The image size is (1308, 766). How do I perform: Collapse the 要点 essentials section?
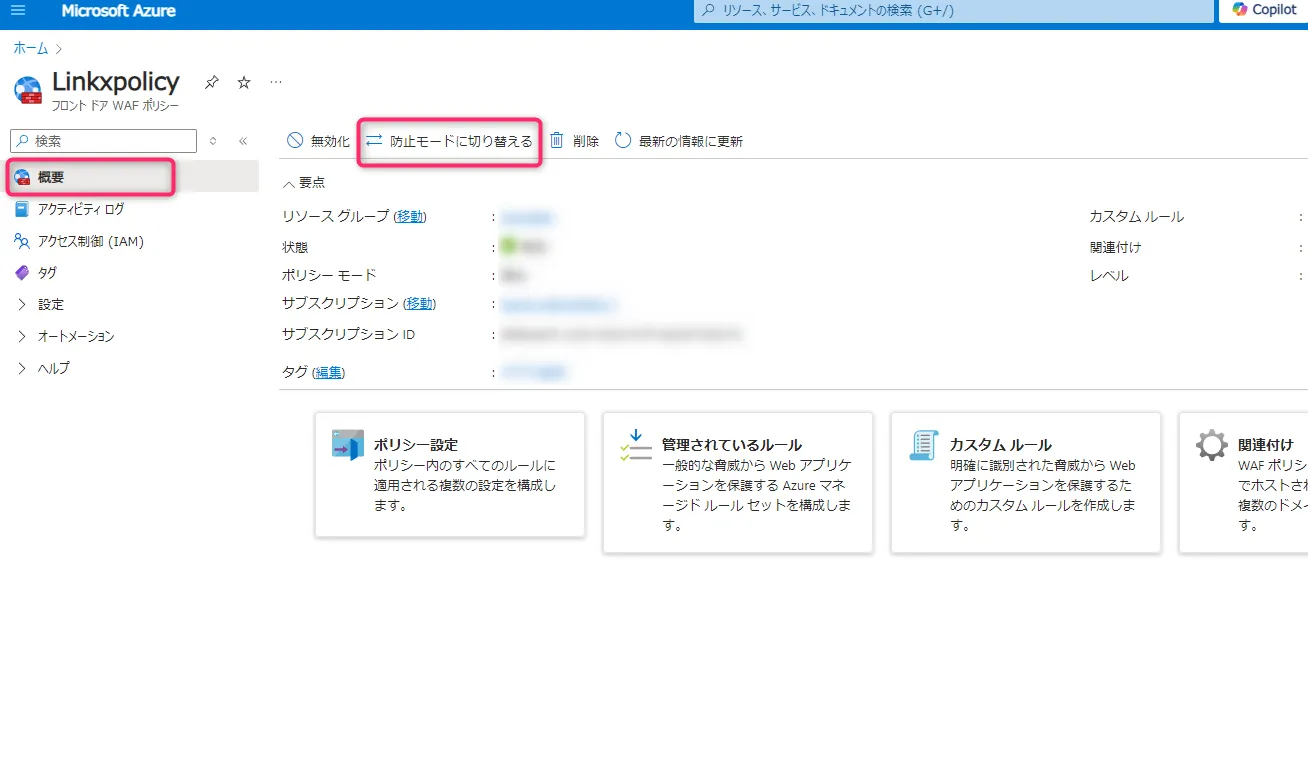pos(304,183)
